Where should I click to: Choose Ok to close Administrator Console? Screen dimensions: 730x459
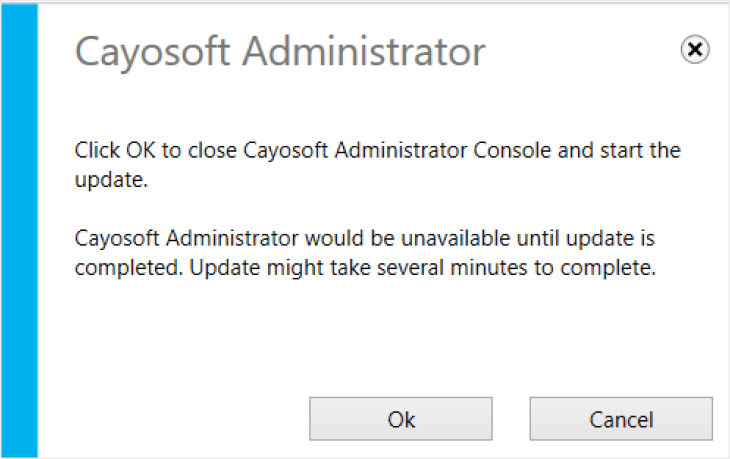[401, 418]
